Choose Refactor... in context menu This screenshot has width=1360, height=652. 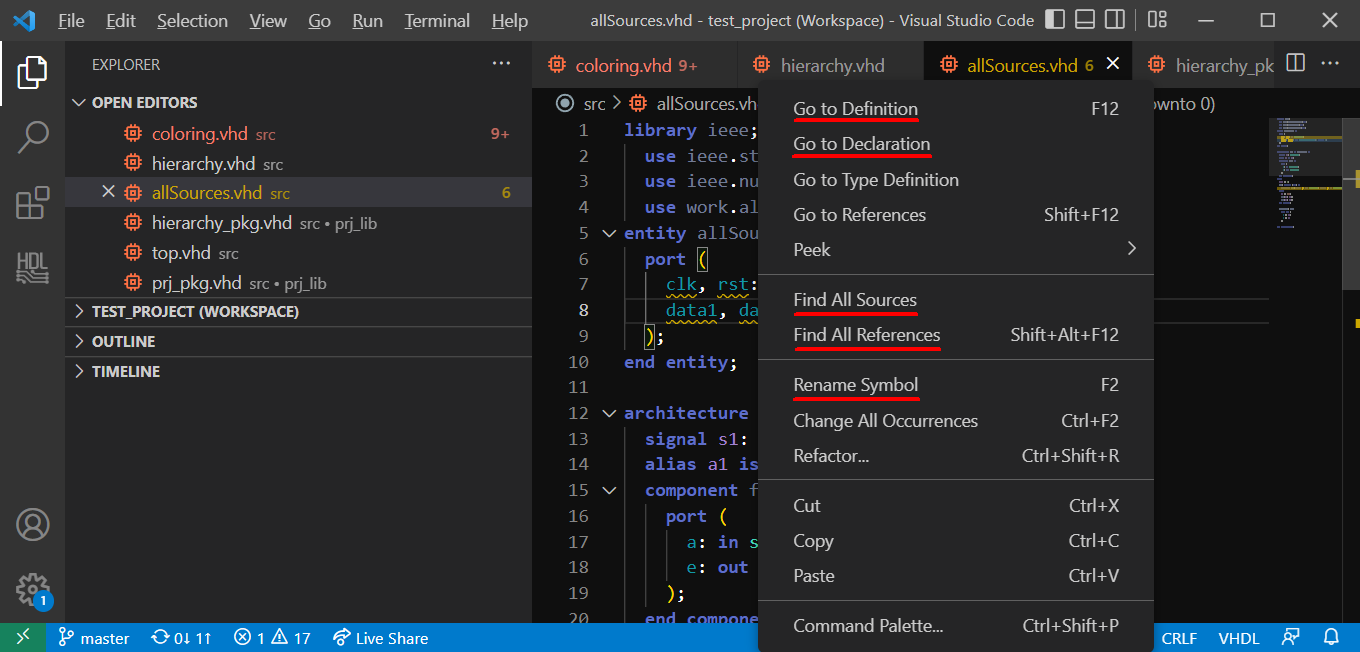click(x=956, y=456)
